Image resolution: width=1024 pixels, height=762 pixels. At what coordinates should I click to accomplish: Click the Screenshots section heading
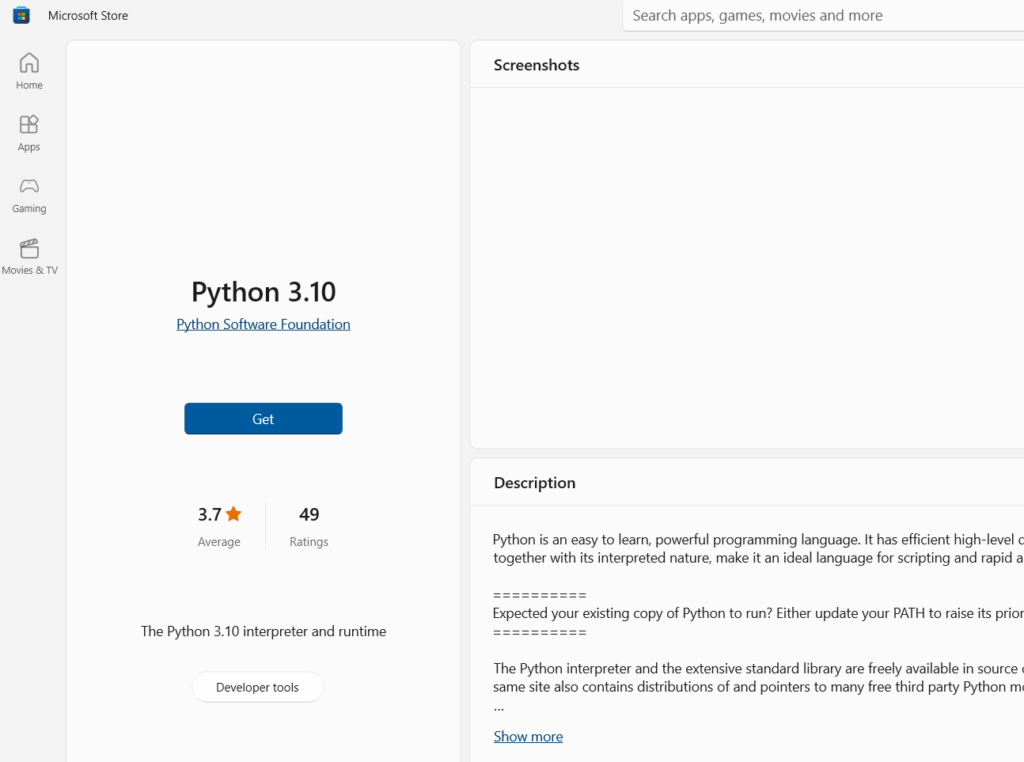[536, 65]
